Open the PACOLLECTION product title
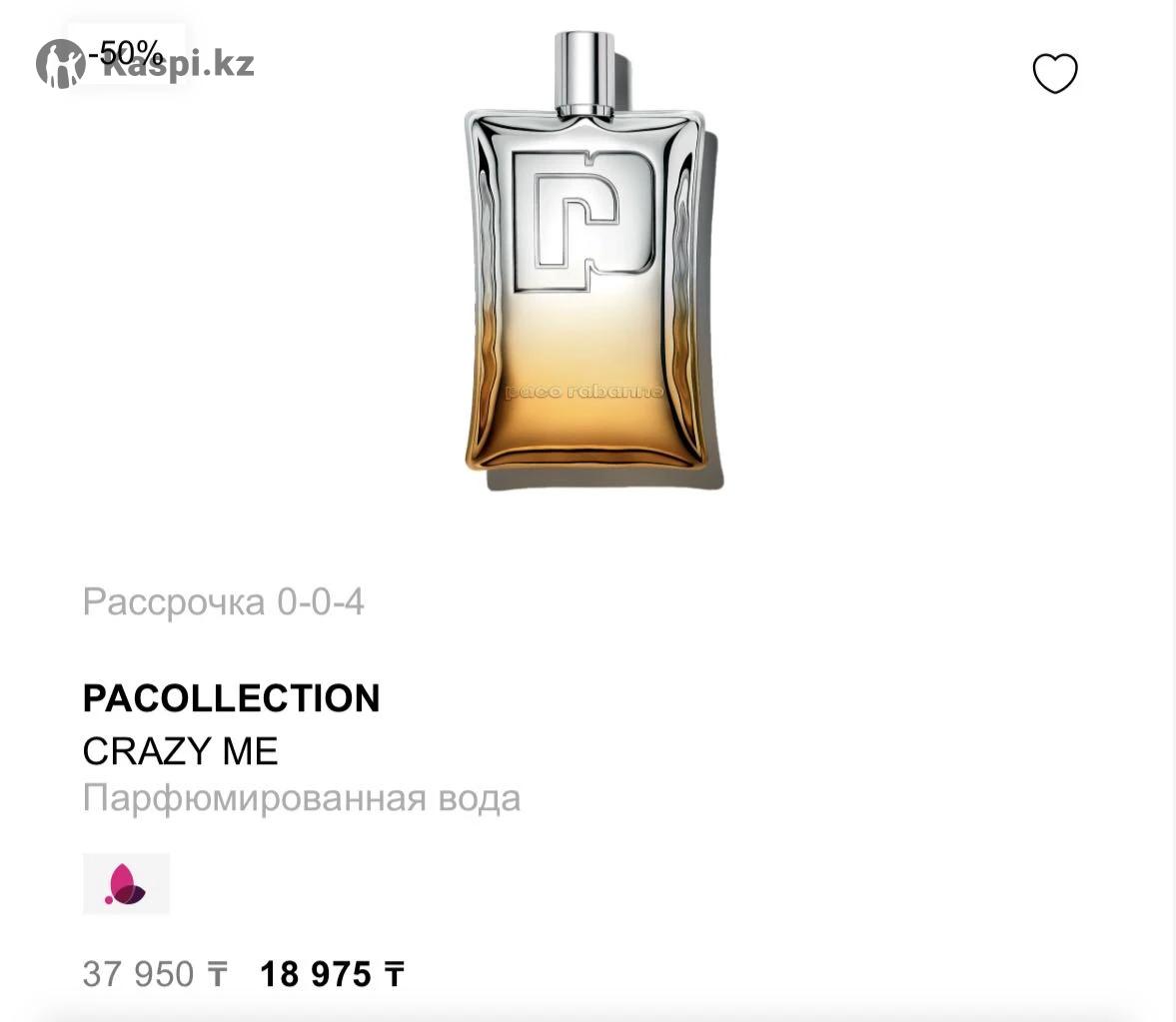Image resolution: width=1176 pixels, height=1022 pixels. [231, 698]
